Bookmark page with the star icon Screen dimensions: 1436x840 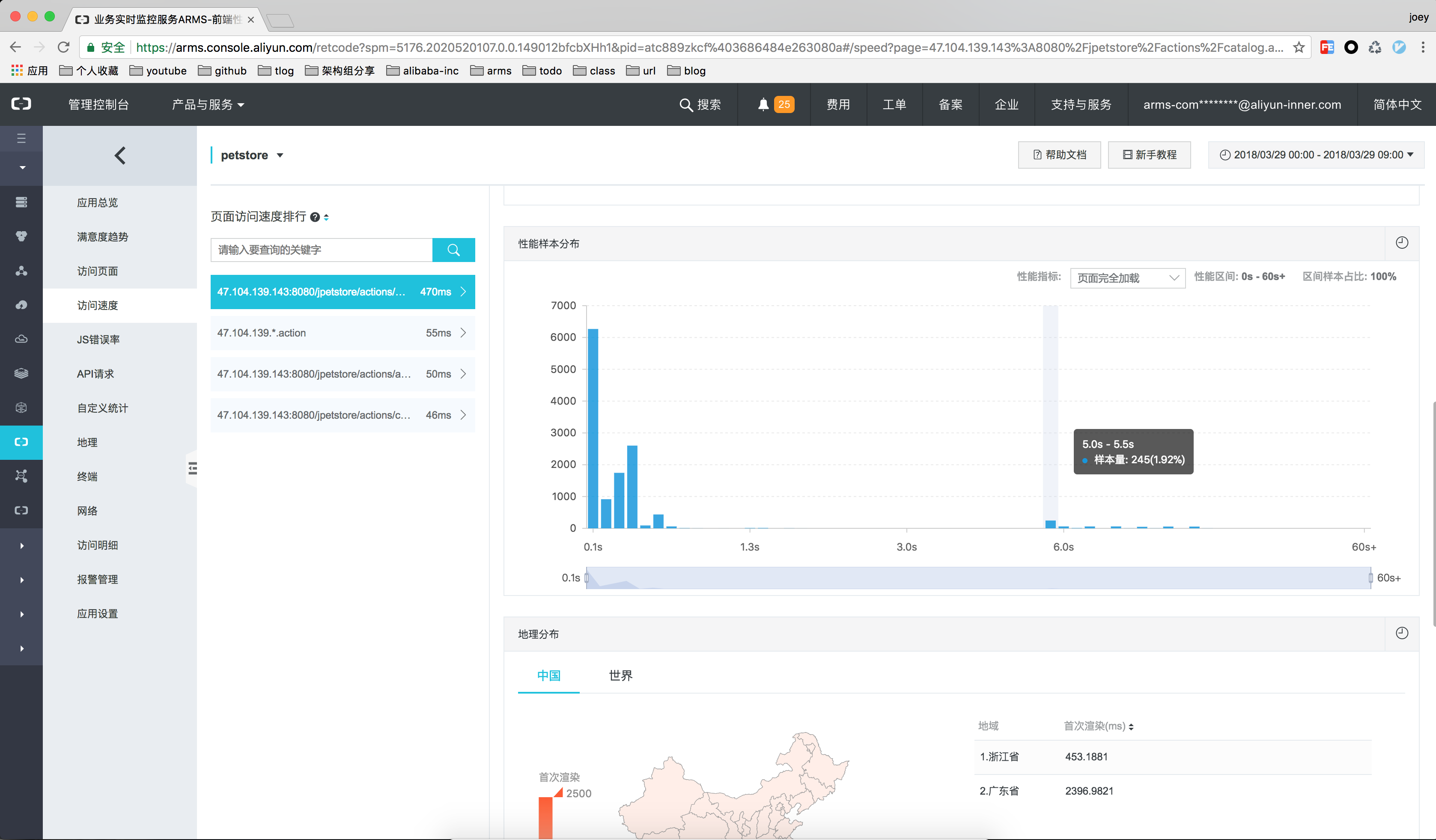point(1299,47)
